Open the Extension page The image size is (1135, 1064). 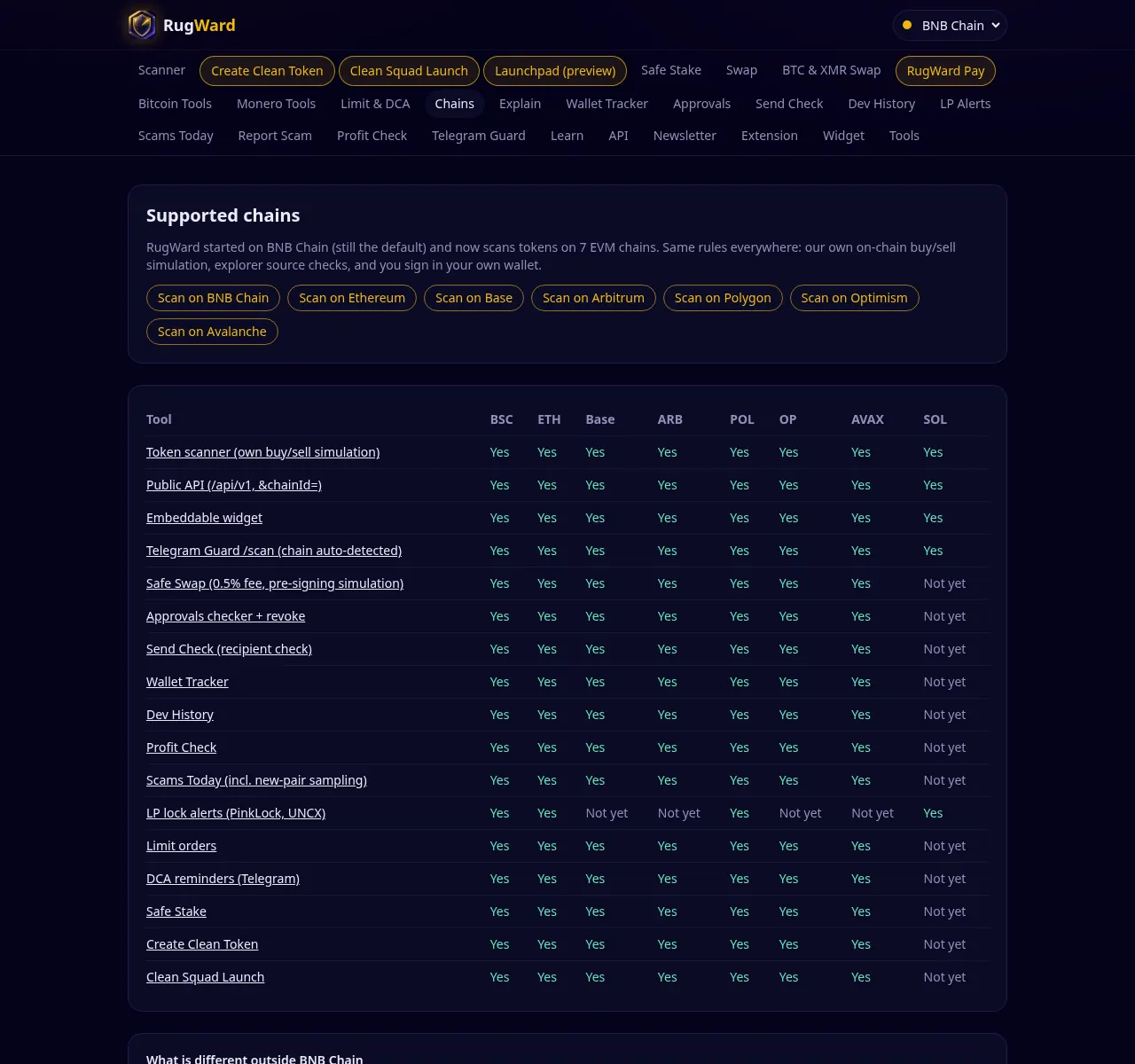[770, 136]
